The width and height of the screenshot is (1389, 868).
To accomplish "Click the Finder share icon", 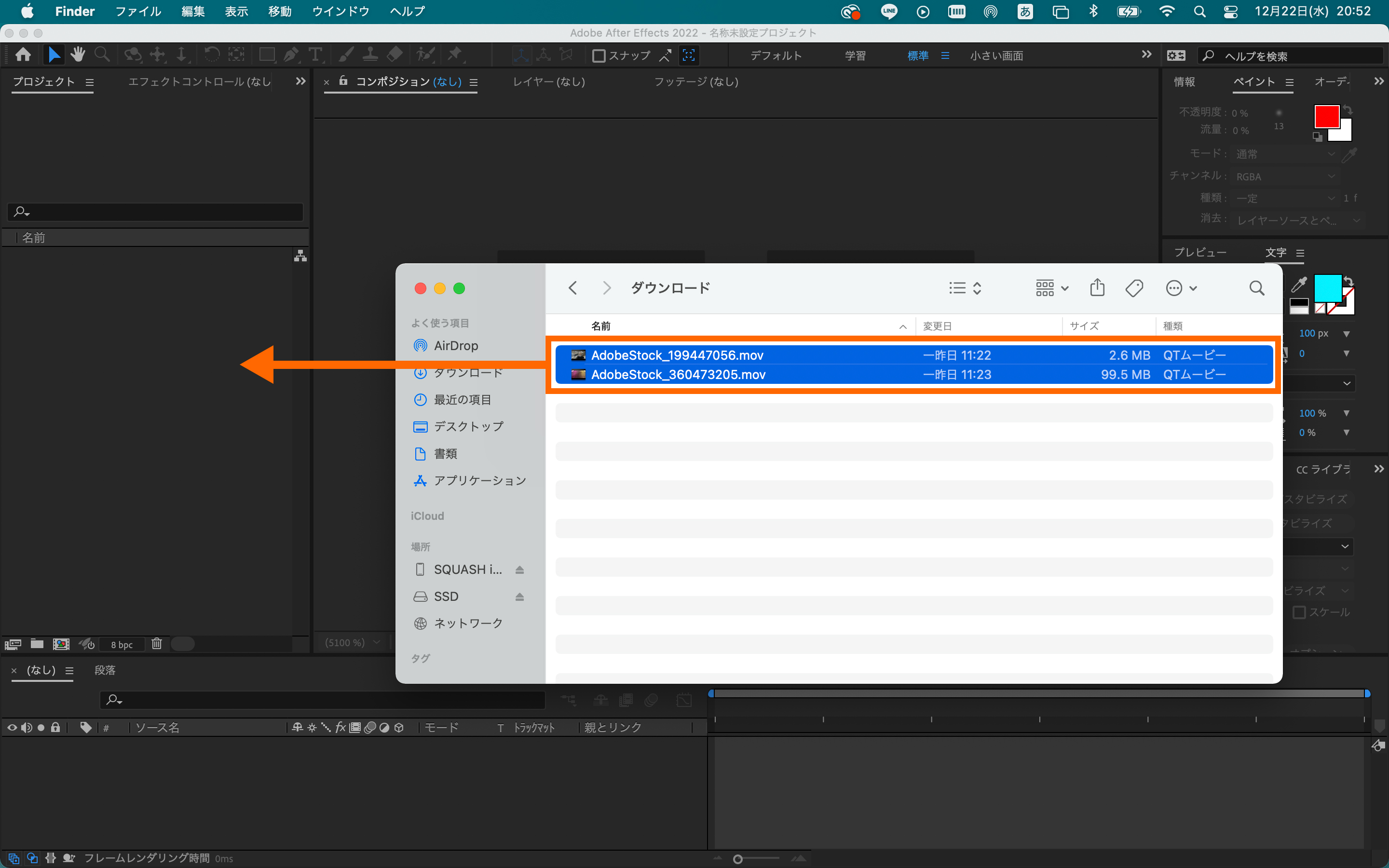I will point(1097,287).
